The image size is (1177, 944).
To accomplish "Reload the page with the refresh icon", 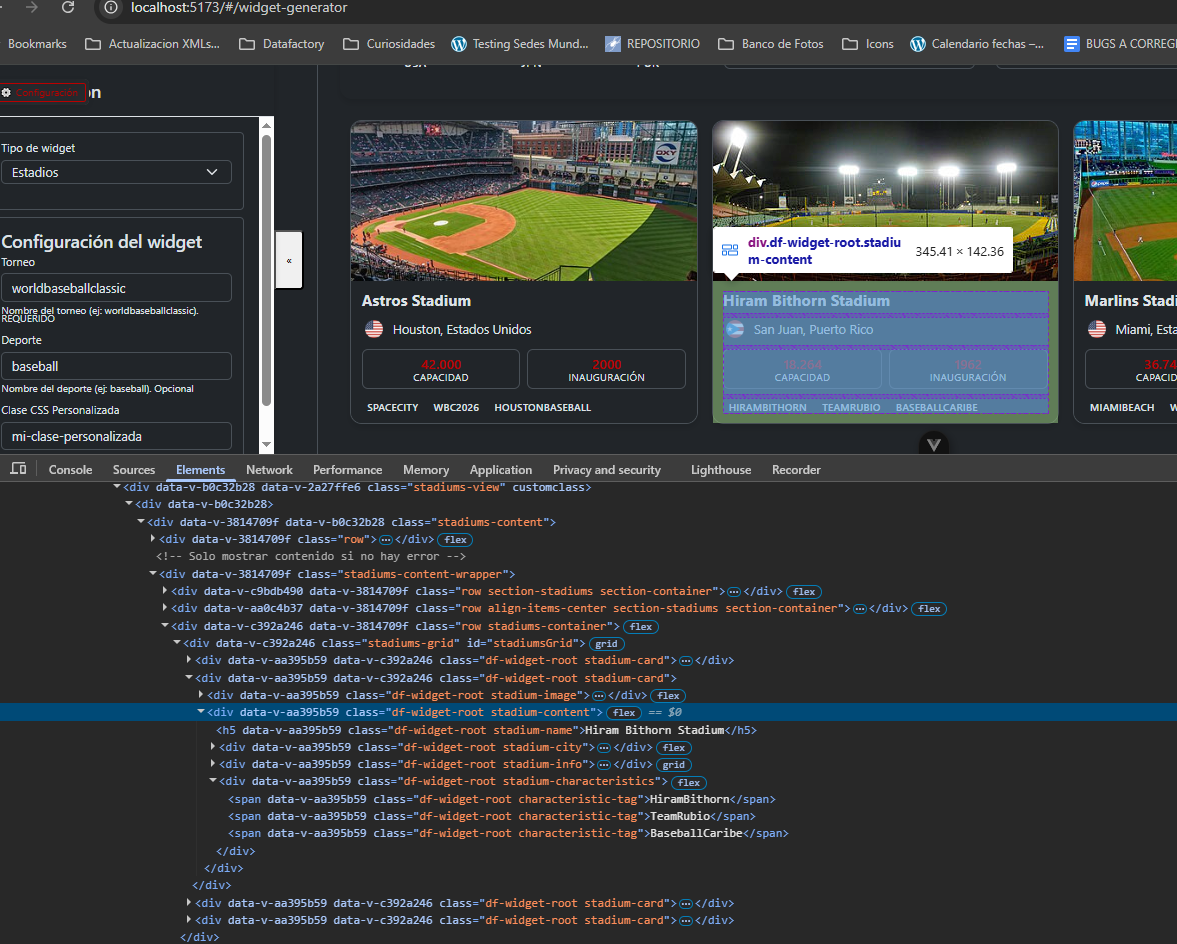I will [x=68, y=7].
